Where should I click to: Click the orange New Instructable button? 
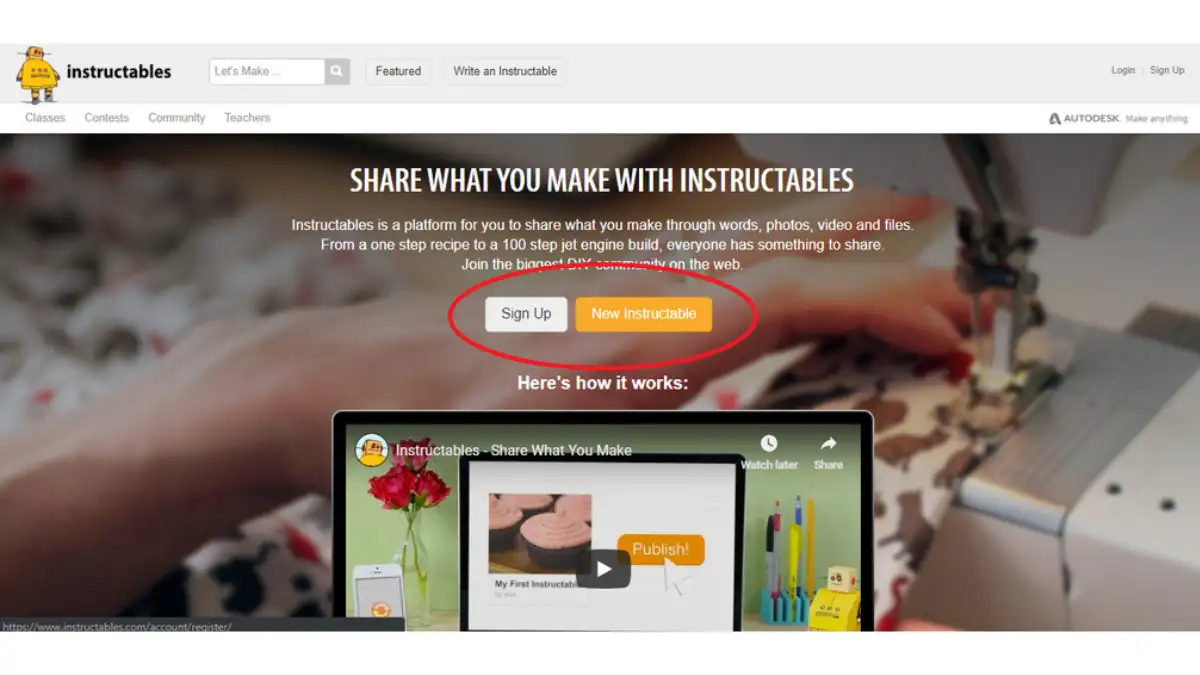(643, 314)
